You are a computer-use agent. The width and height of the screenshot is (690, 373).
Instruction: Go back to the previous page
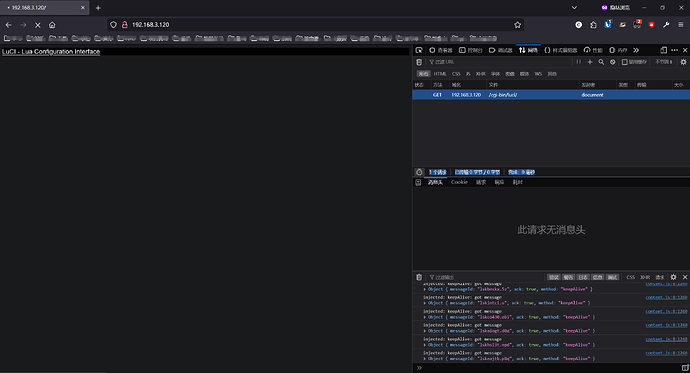coord(8,25)
